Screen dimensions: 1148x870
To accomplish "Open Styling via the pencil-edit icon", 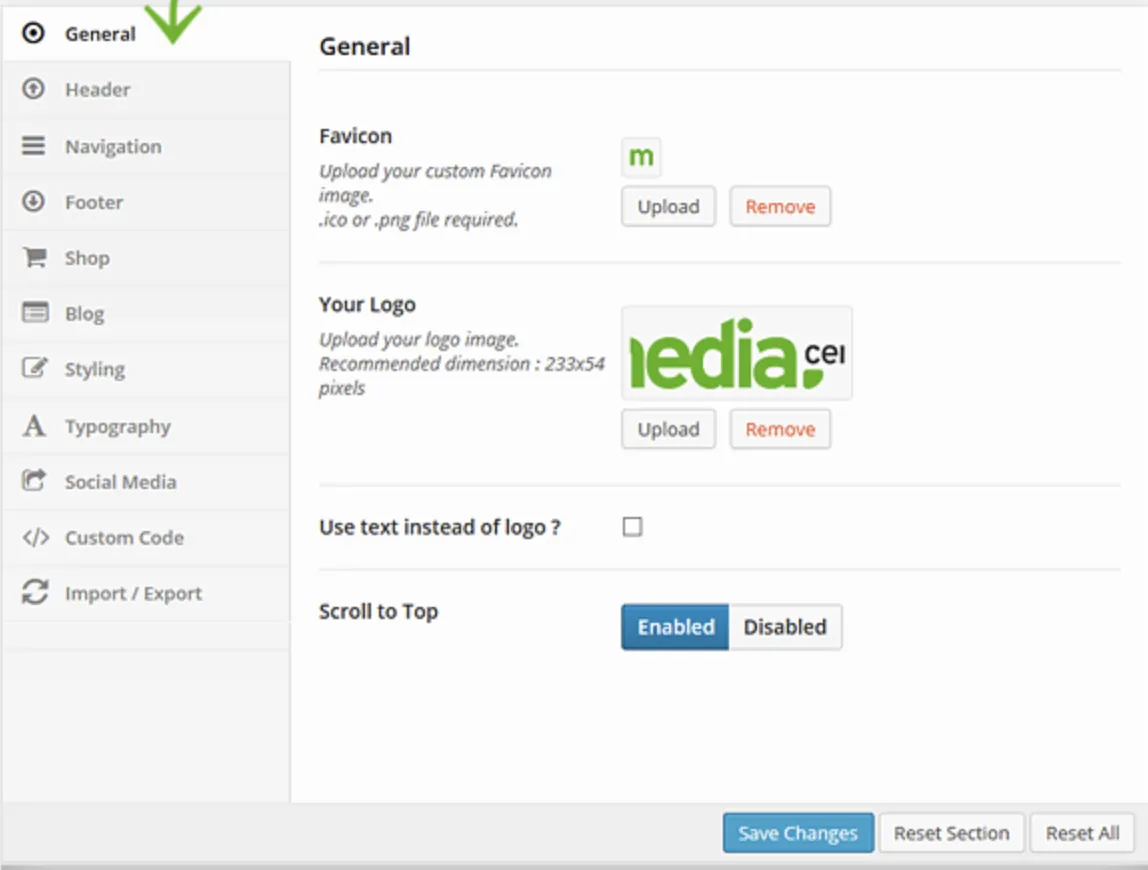I will 34,367.
